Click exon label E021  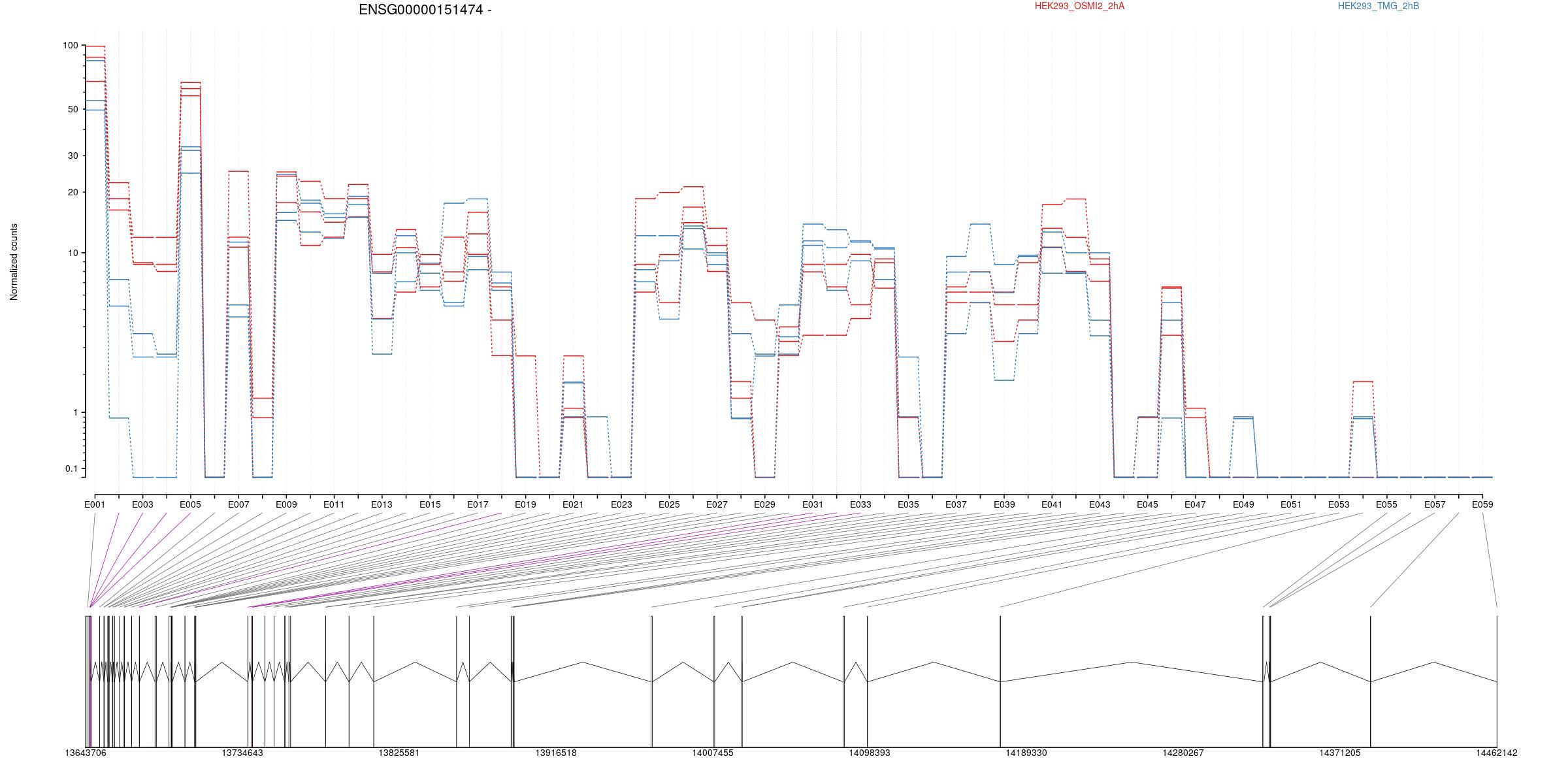pos(573,504)
